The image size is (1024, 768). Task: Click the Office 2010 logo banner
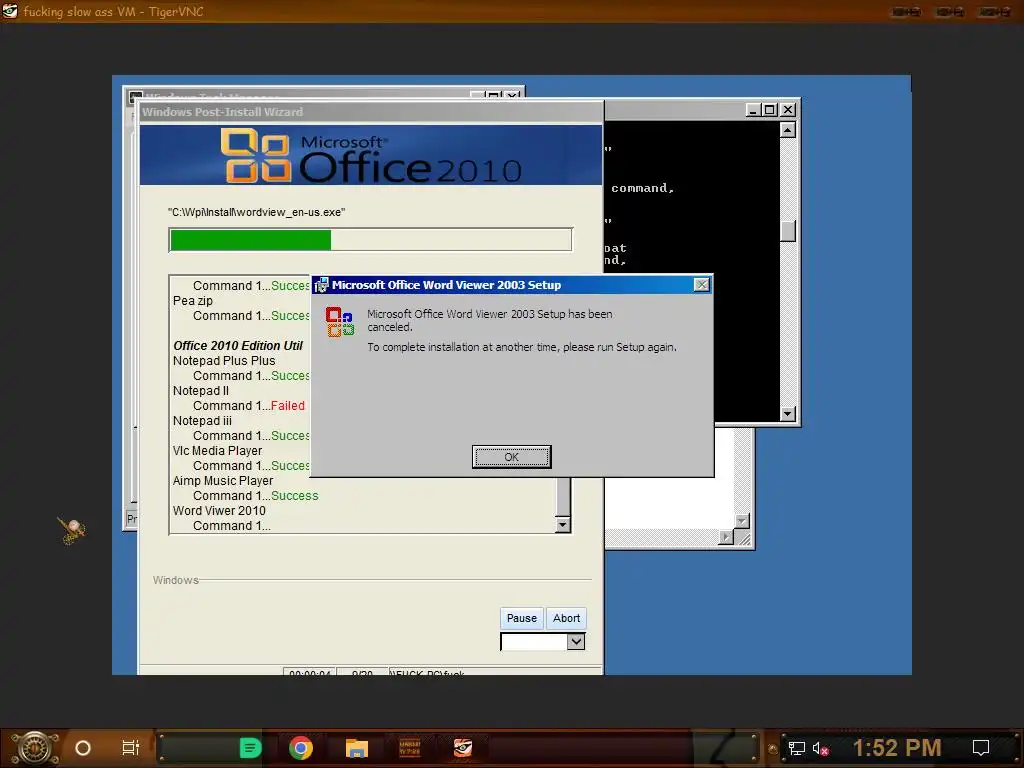tap(371, 155)
